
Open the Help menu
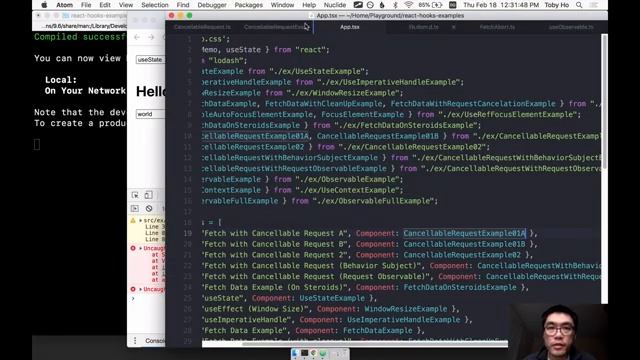point(309,5)
